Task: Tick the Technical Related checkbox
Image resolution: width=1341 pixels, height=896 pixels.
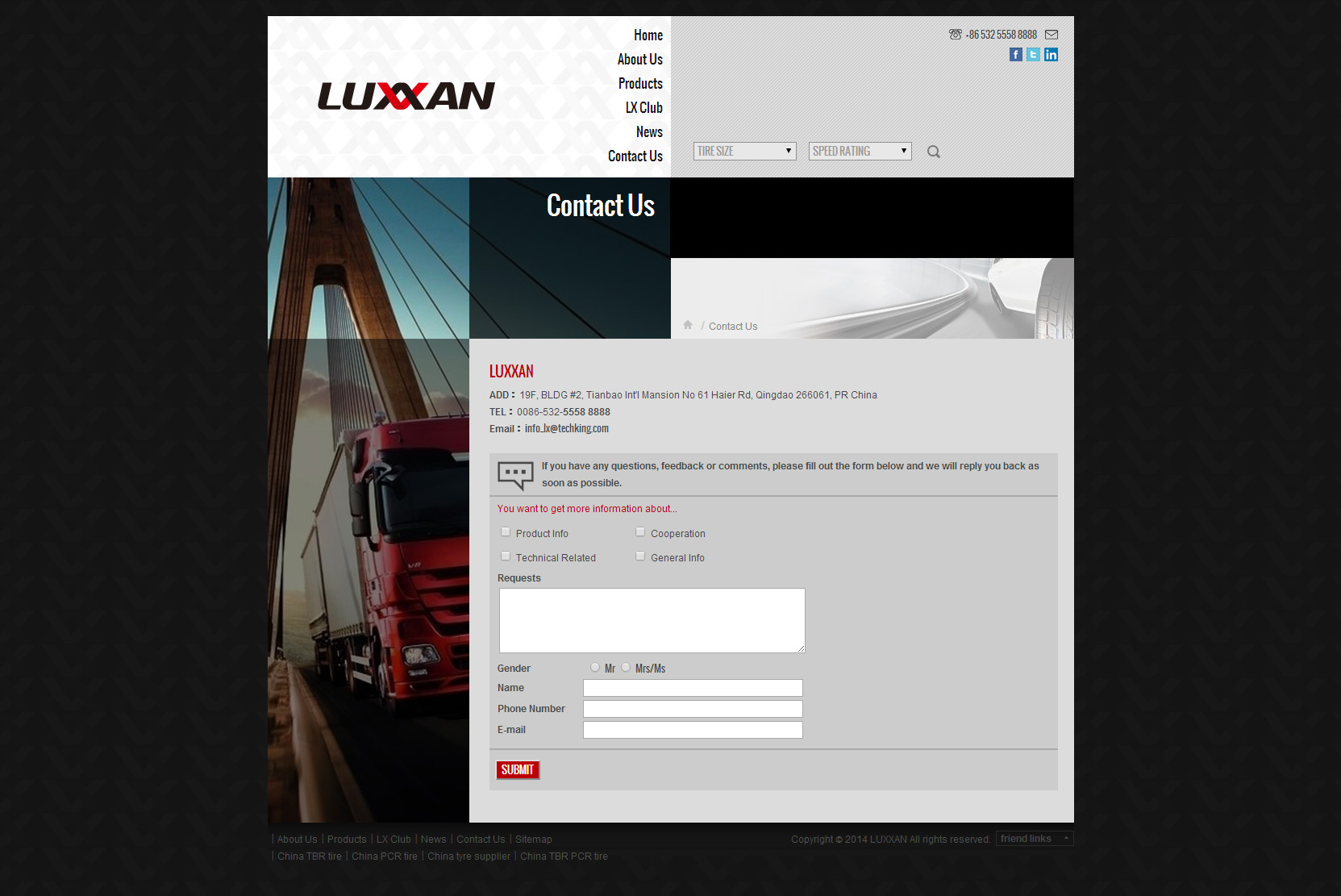Action: pos(506,556)
